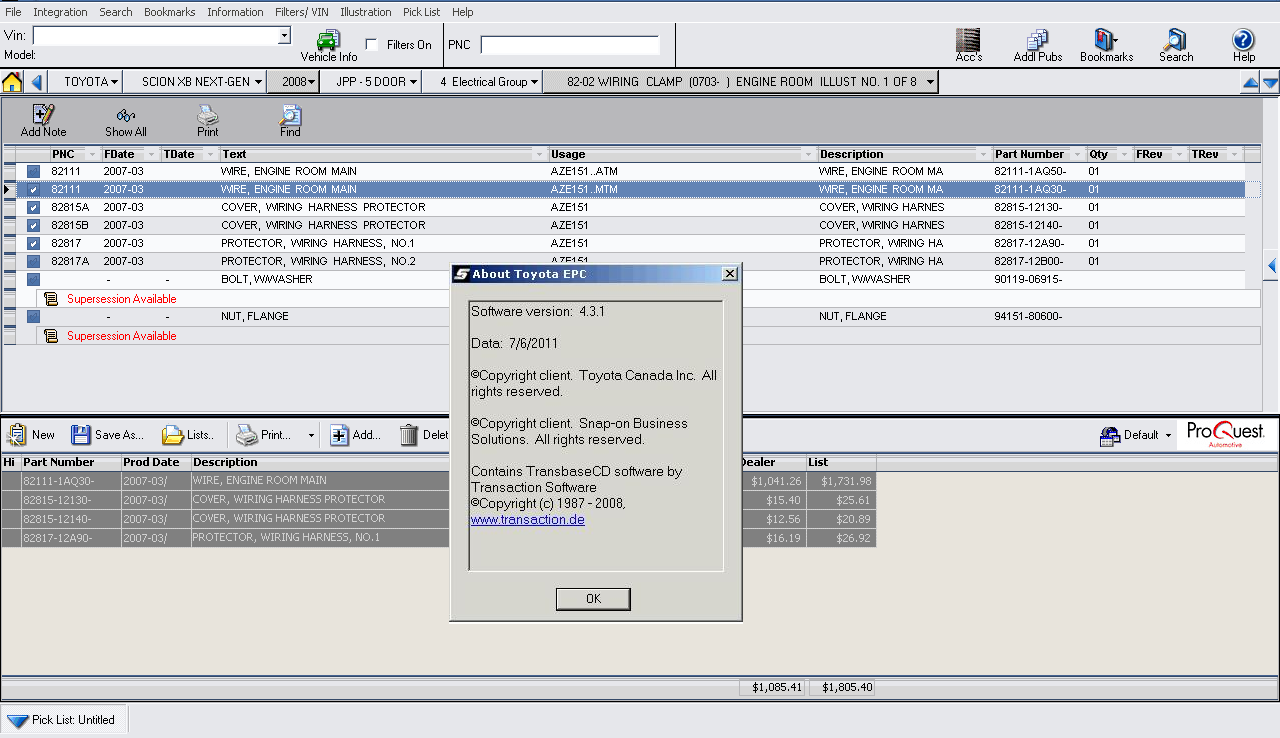This screenshot has height=738, width=1280.
Task: Uncheck the 82815A row checkbox
Action: tap(33, 207)
